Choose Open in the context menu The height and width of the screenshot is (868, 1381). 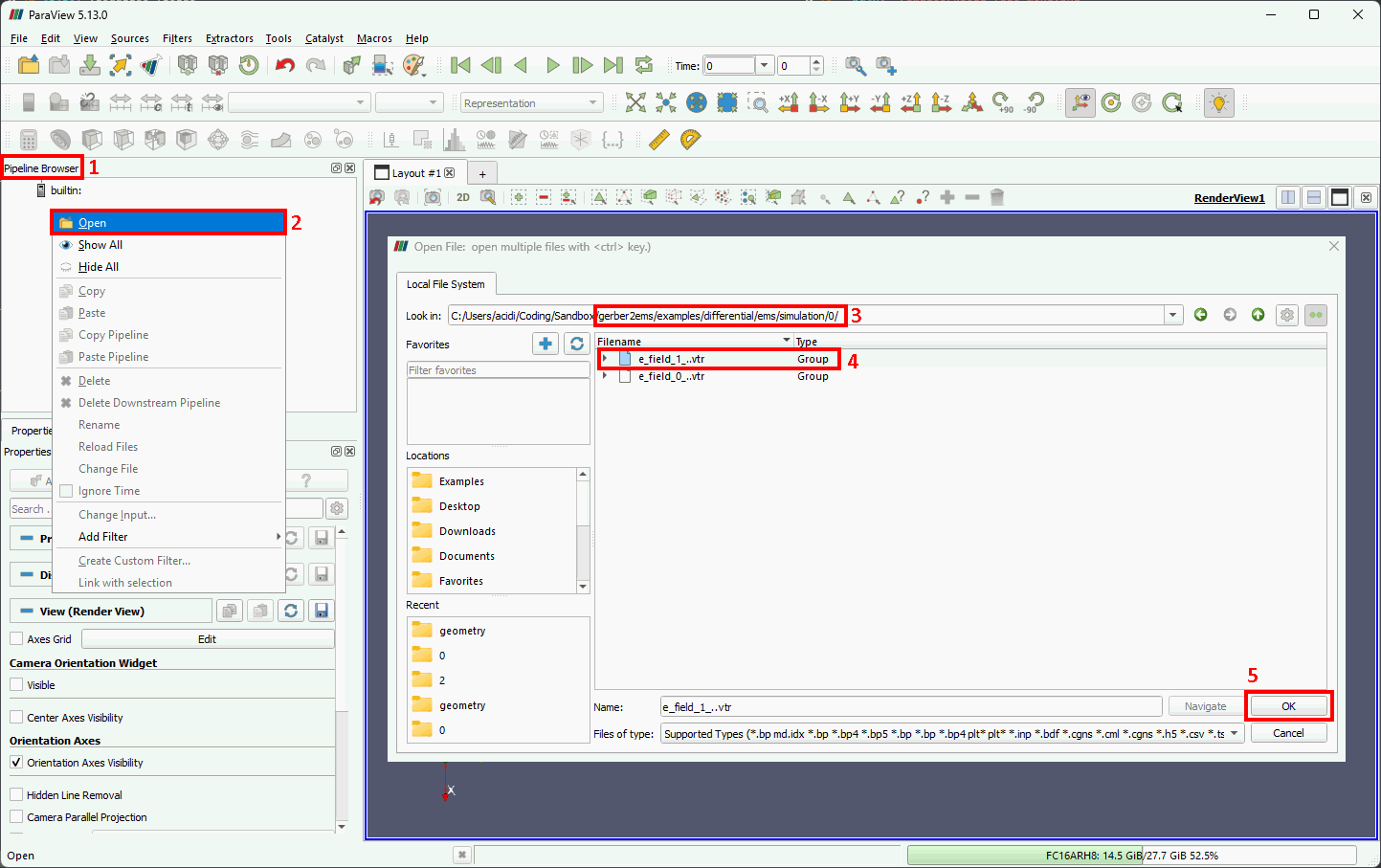click(x=168, y=222)
